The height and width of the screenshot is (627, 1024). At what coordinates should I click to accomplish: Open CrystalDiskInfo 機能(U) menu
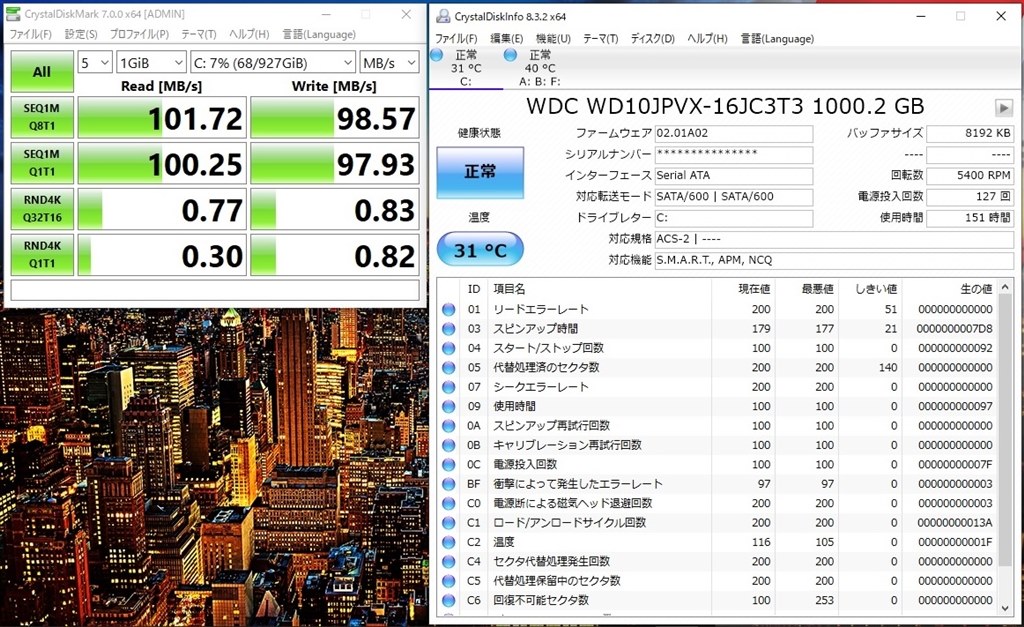tap(553, 39)
